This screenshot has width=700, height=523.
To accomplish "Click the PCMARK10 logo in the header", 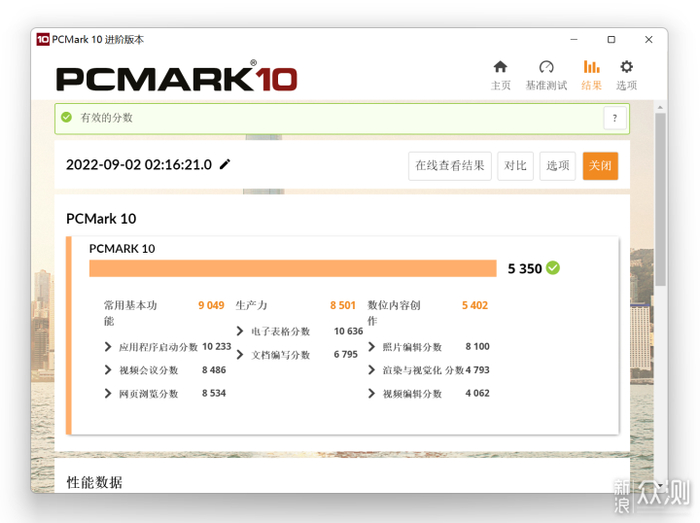I will (177, 77).
